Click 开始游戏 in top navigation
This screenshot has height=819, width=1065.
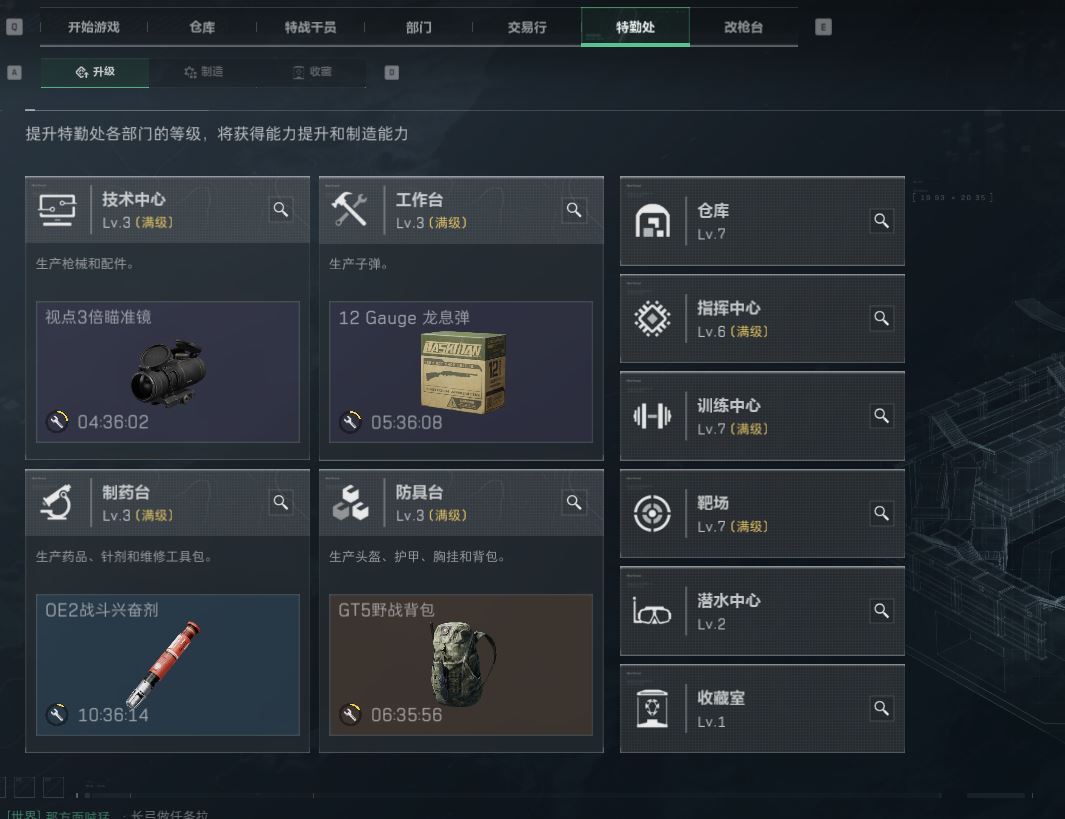point(94,27)
